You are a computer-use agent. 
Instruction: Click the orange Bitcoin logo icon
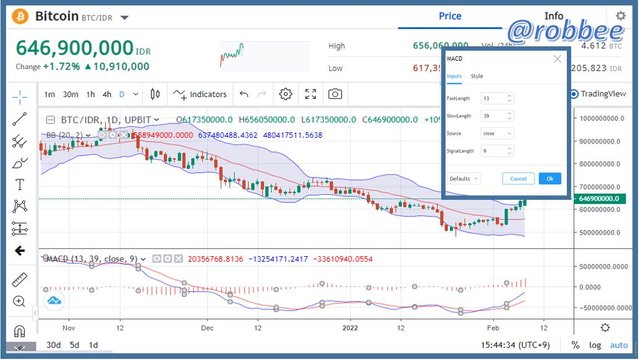20,17
